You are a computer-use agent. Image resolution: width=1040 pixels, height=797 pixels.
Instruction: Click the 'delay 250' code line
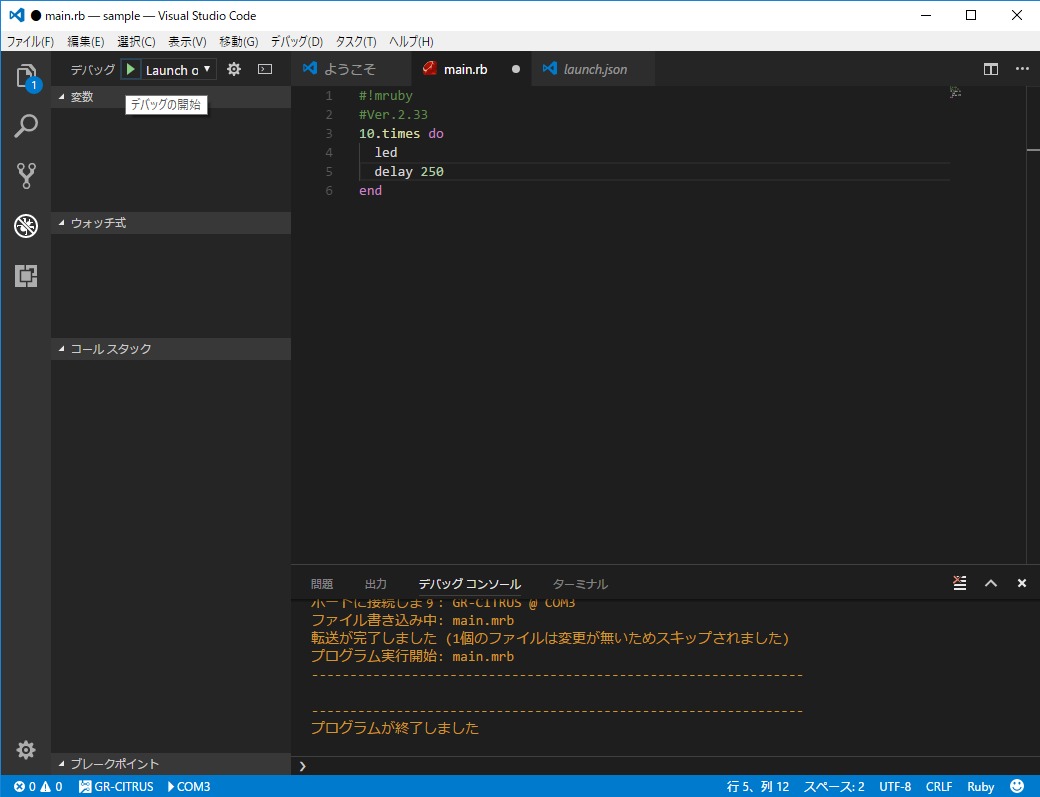[409, 171]
